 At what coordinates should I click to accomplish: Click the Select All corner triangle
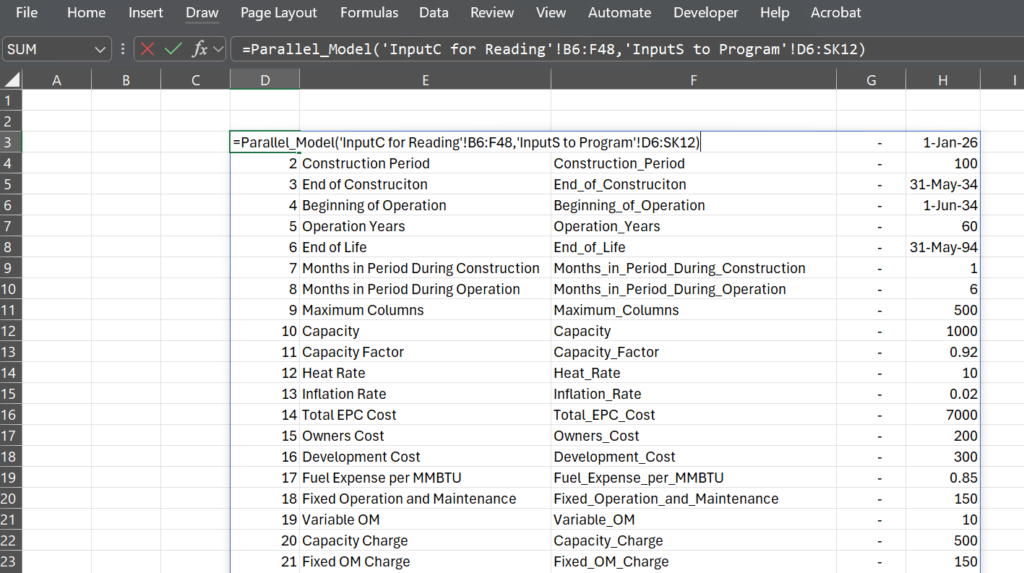click(x=12, y=80)
